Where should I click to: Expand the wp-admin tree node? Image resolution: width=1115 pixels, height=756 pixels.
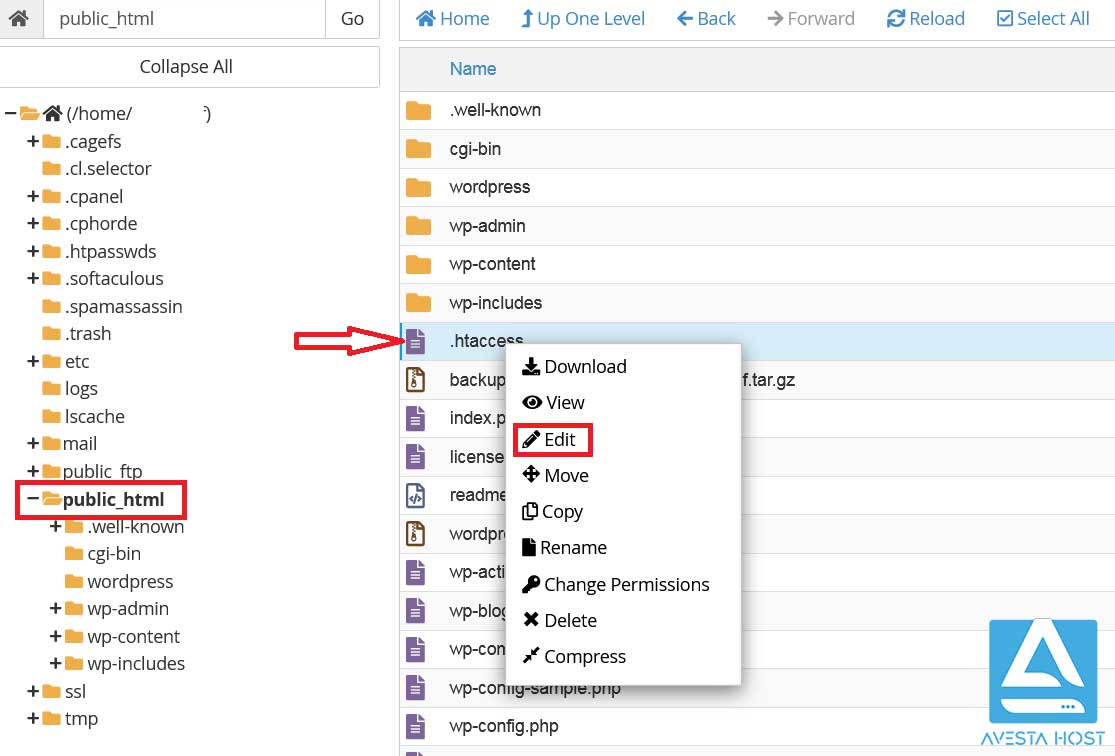56,609
